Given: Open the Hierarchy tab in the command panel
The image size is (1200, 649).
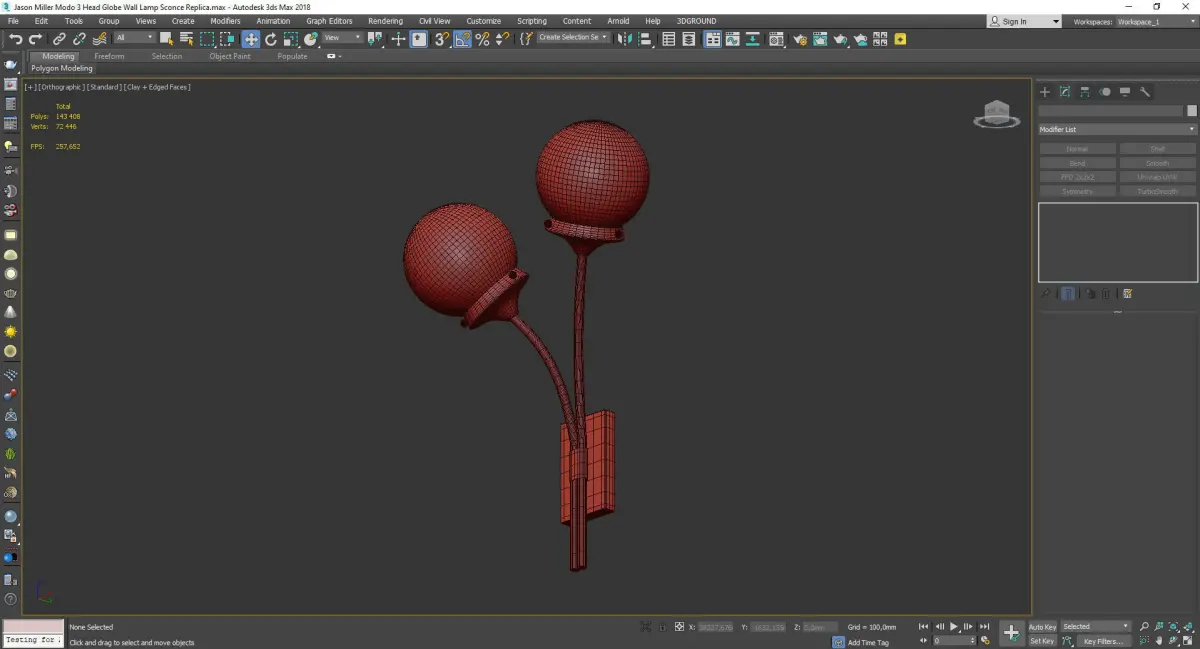Looking at the screenshot, I should [x=1085, y=92].
